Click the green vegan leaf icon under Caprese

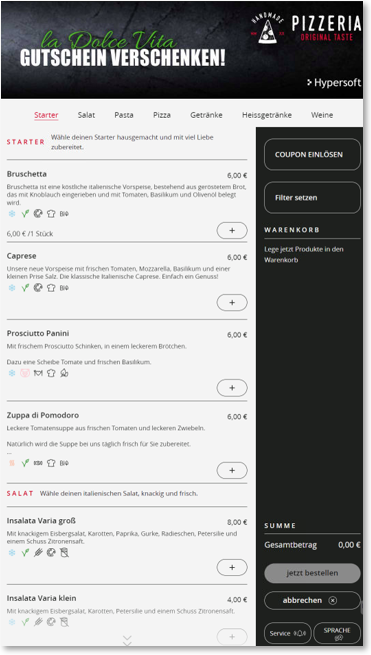pyautogui.click(x=25, y=288)
